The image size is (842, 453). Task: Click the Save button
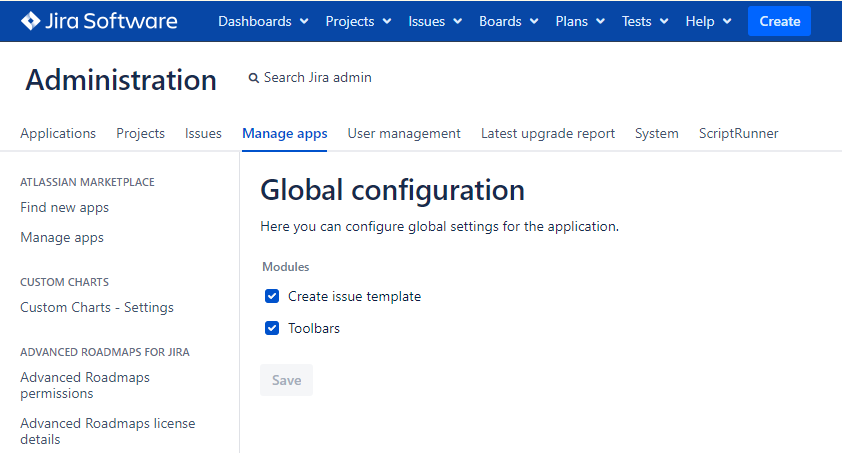click(286, 380)
